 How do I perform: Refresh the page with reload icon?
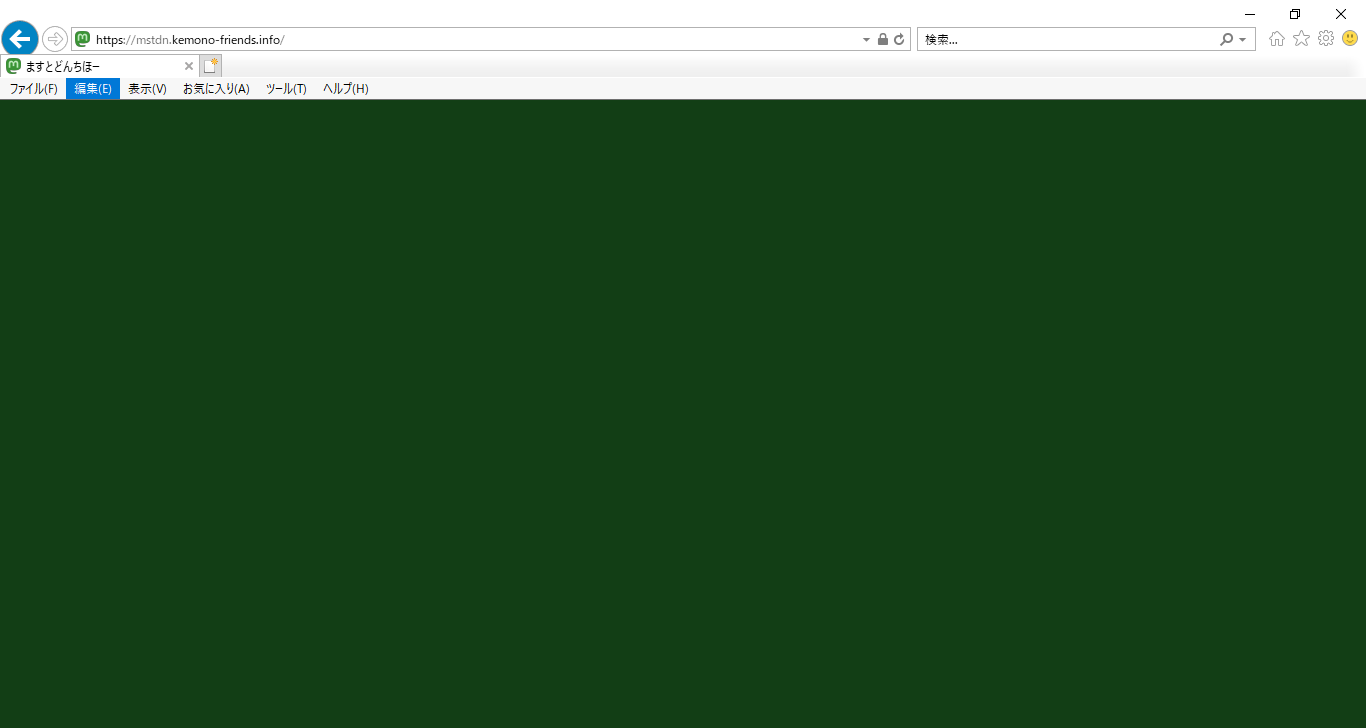point(899,39)
